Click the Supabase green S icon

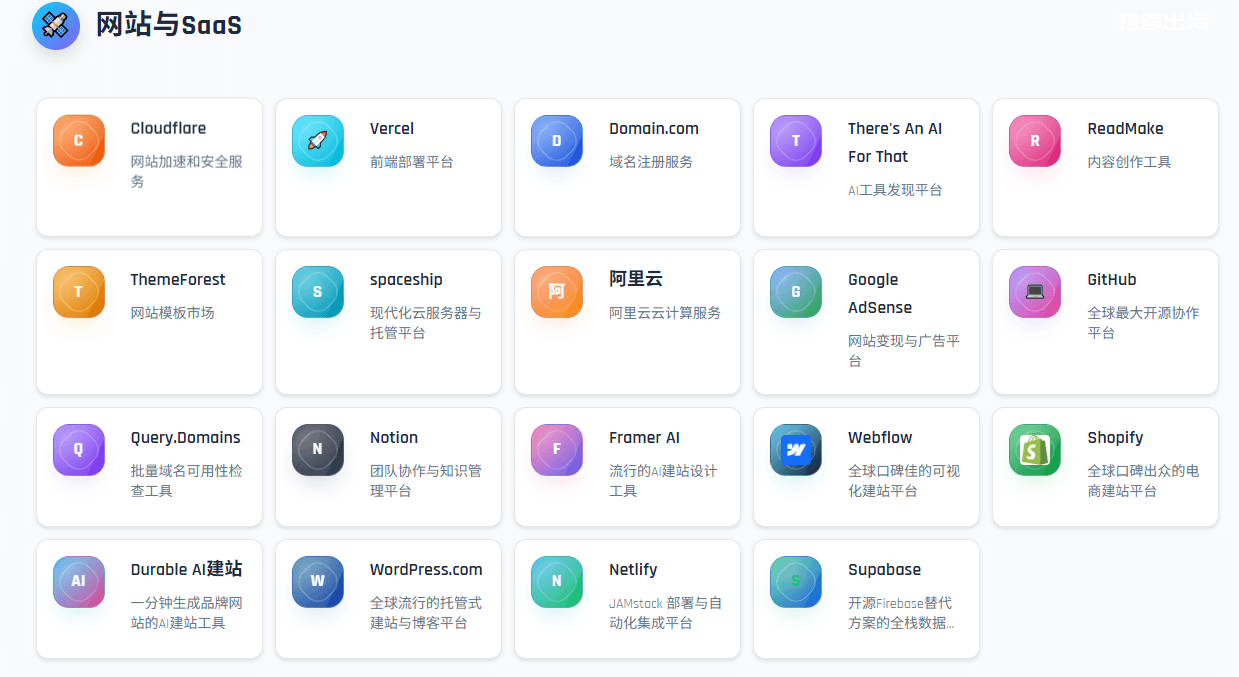pos(796,582)
